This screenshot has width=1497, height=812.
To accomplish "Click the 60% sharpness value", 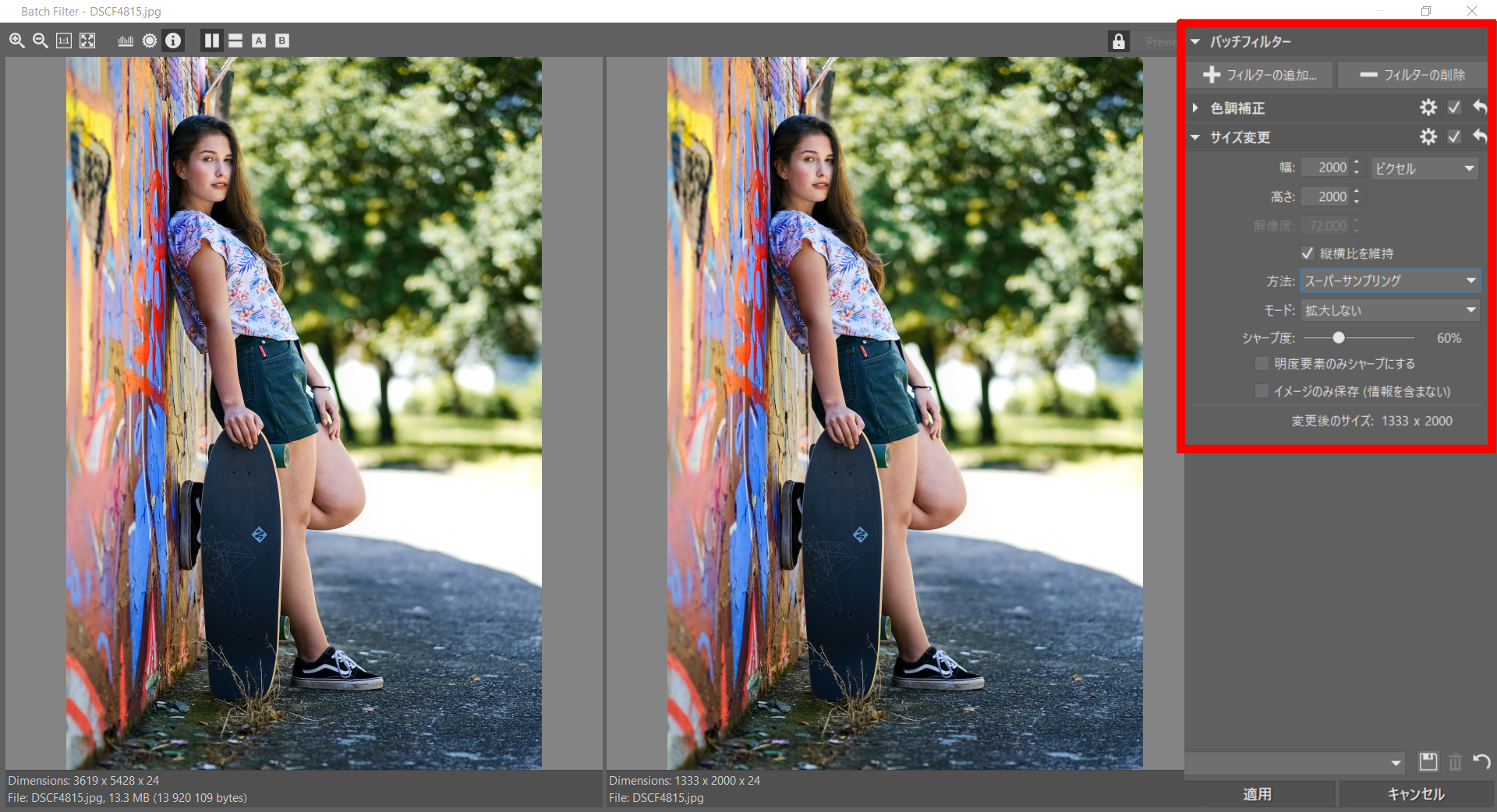I will coord(1449,338).
